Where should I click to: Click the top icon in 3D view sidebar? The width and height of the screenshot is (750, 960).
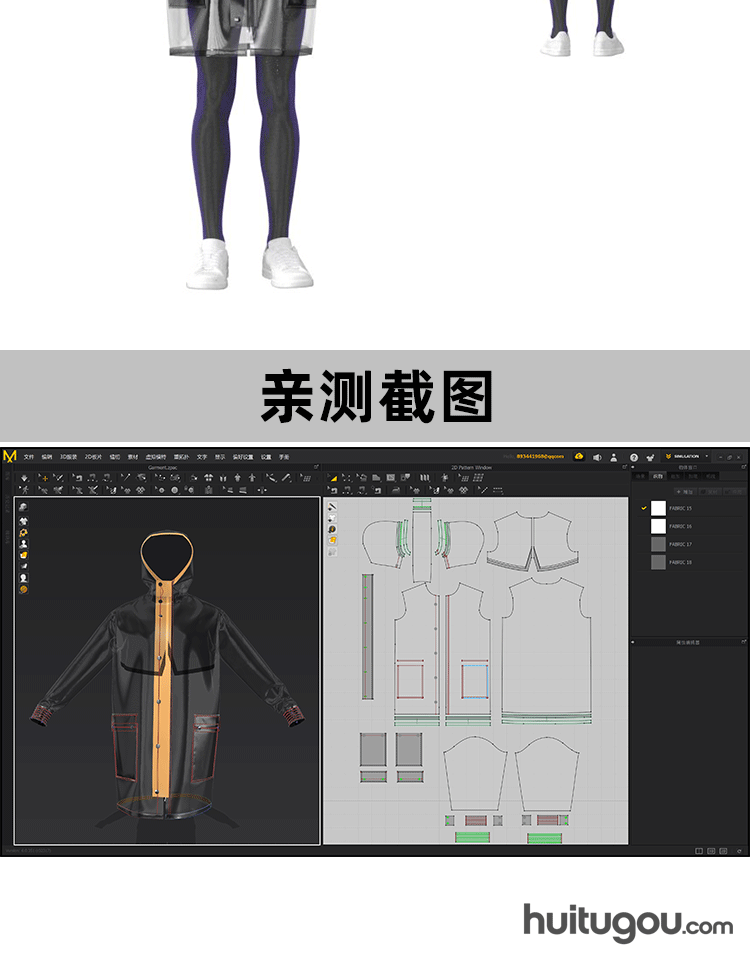point(23,507)
